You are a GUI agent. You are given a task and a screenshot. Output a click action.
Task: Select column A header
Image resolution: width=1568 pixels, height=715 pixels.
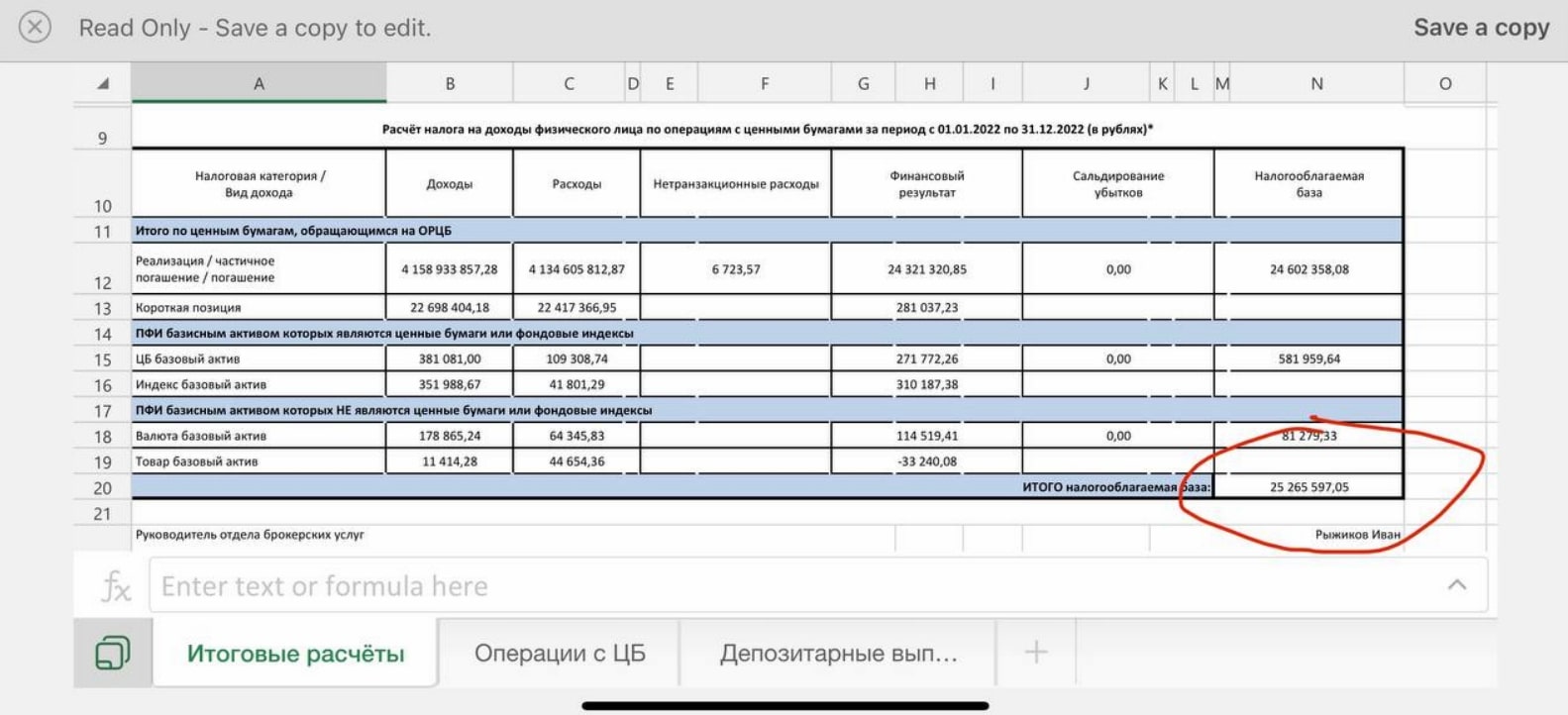coord(259,84)
